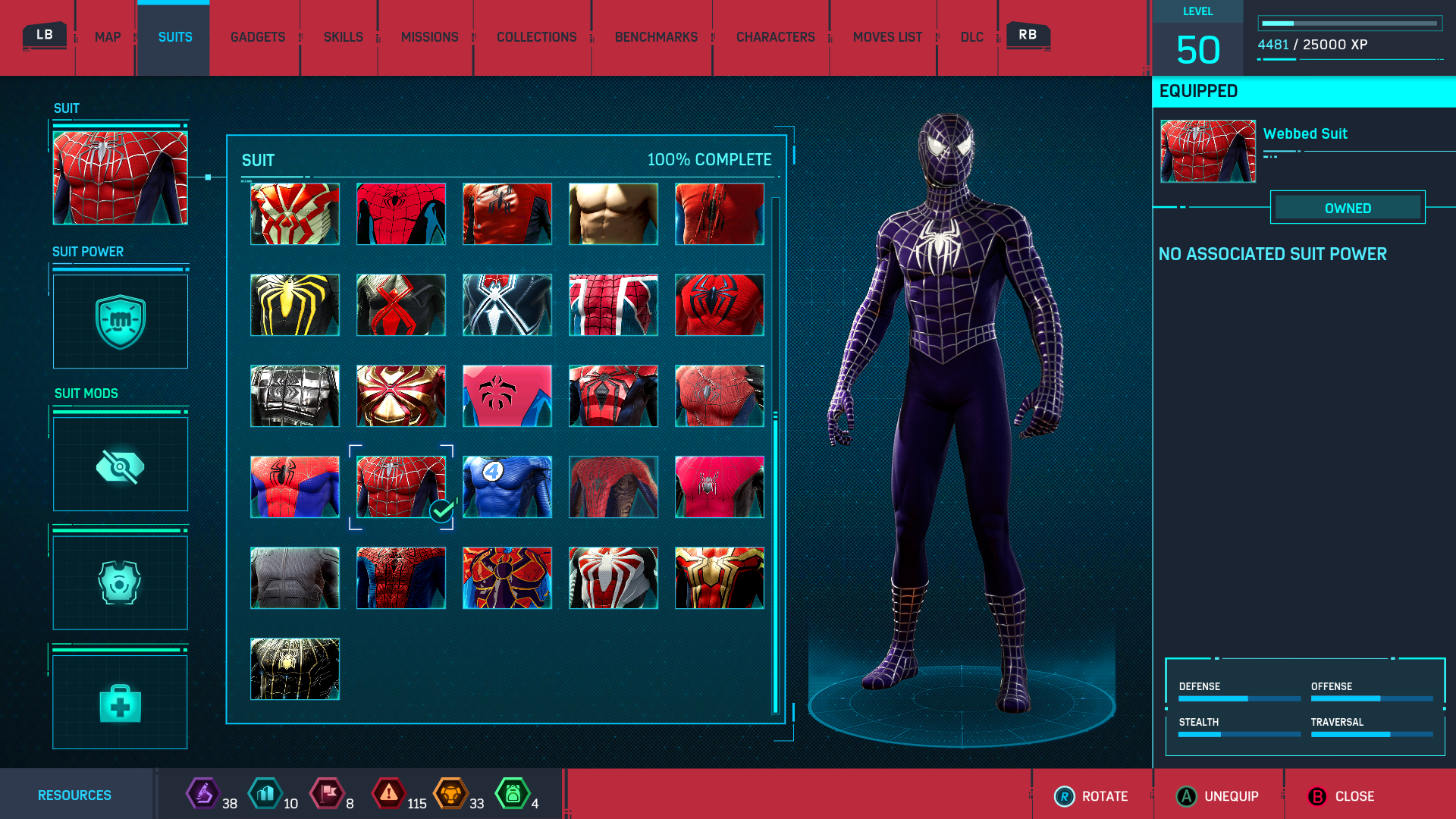This screenshot has height=819, width=1456.
Task: Click the suit grid vertical scrollbar
Action: pos(775,561)
